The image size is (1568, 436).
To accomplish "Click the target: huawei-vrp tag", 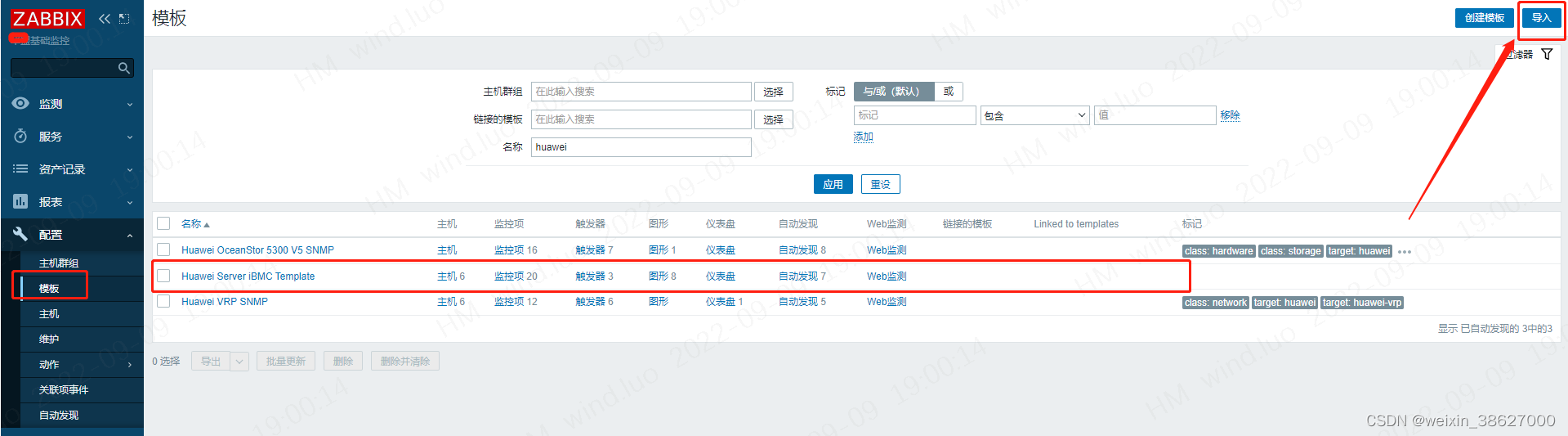I will coord(1362,303).
